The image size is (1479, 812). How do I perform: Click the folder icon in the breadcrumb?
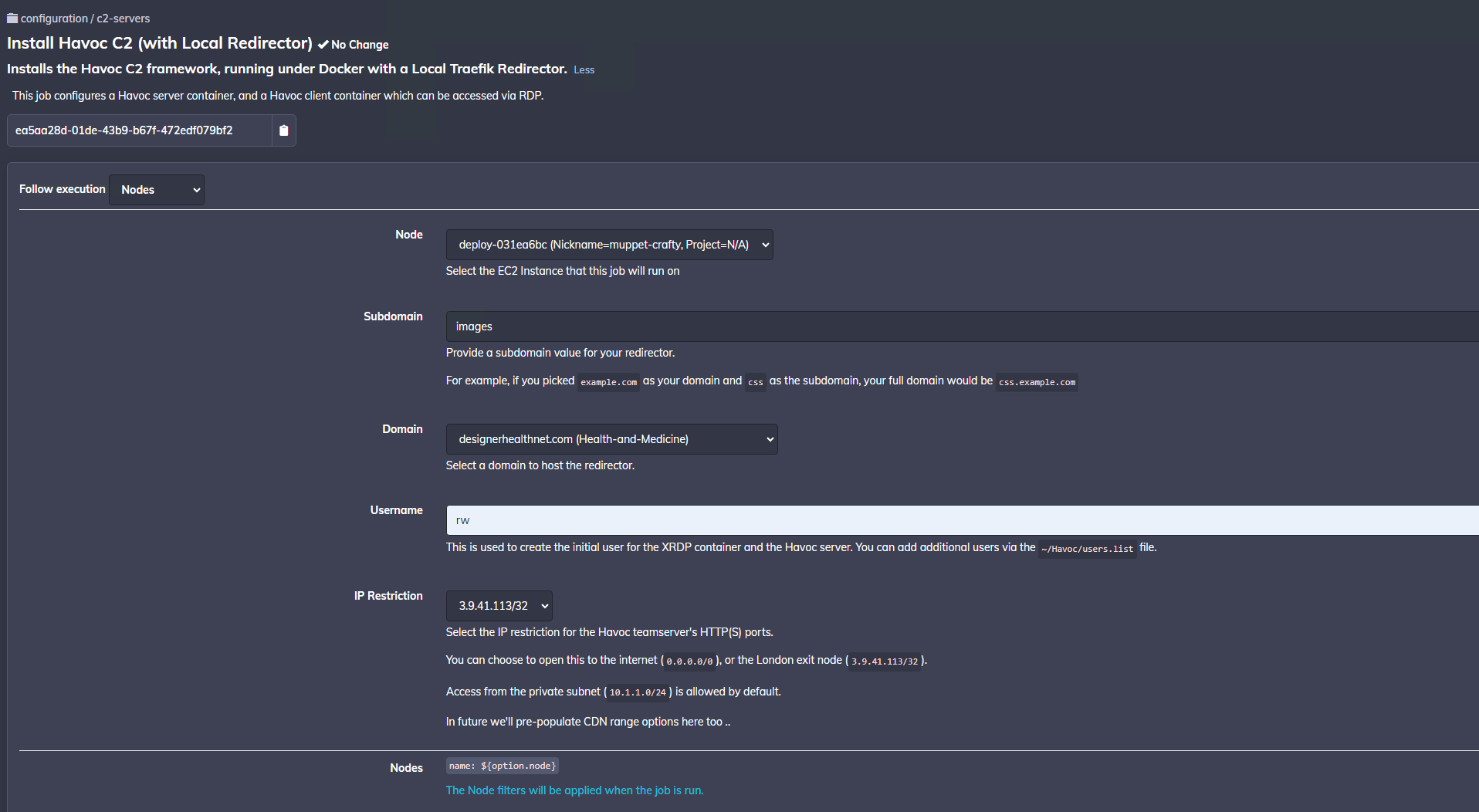tap(12, 19)
